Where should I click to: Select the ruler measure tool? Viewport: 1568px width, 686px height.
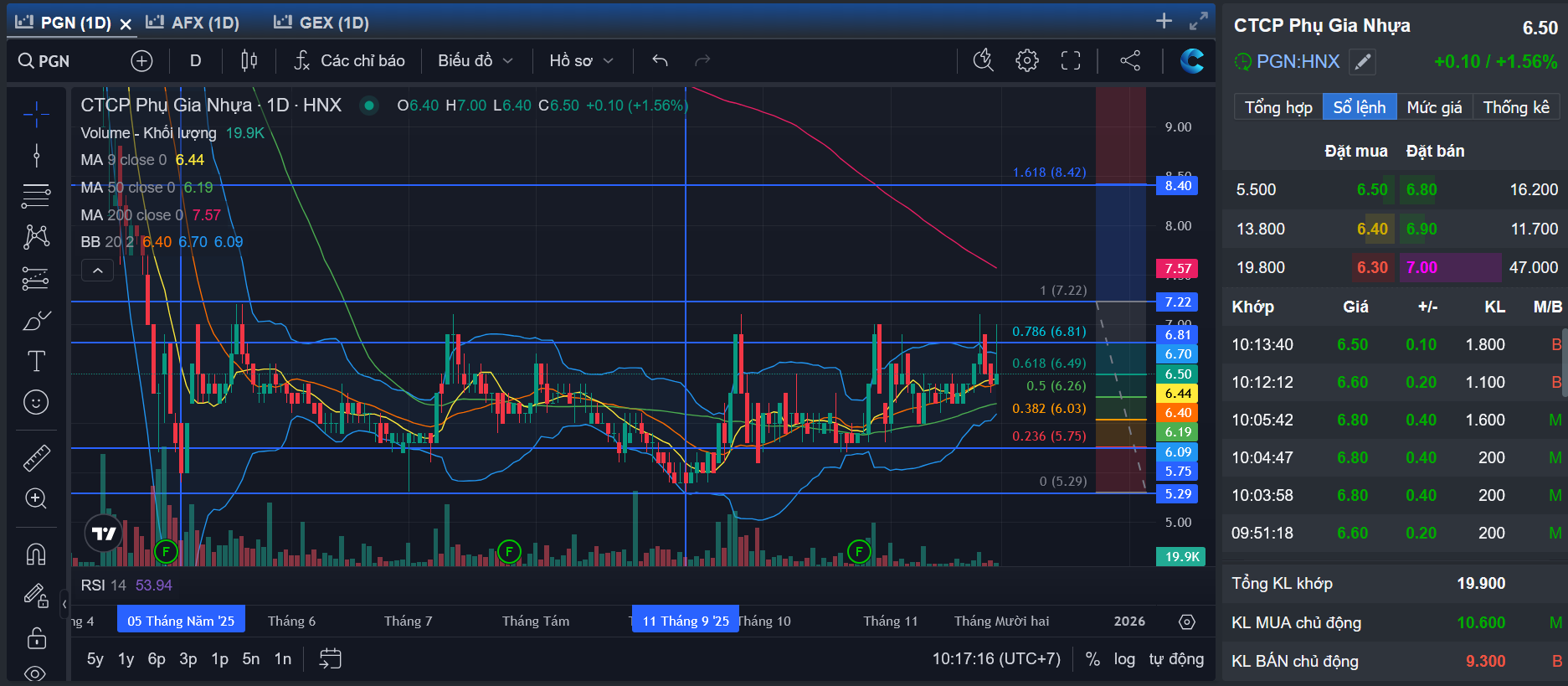tap(36, 457)
